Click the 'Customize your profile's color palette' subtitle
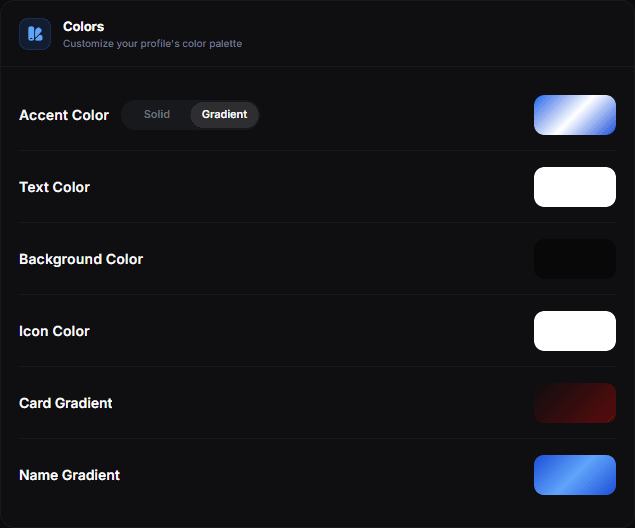The width and height of the screenshot is (635, 528). (x=152, y=44)
